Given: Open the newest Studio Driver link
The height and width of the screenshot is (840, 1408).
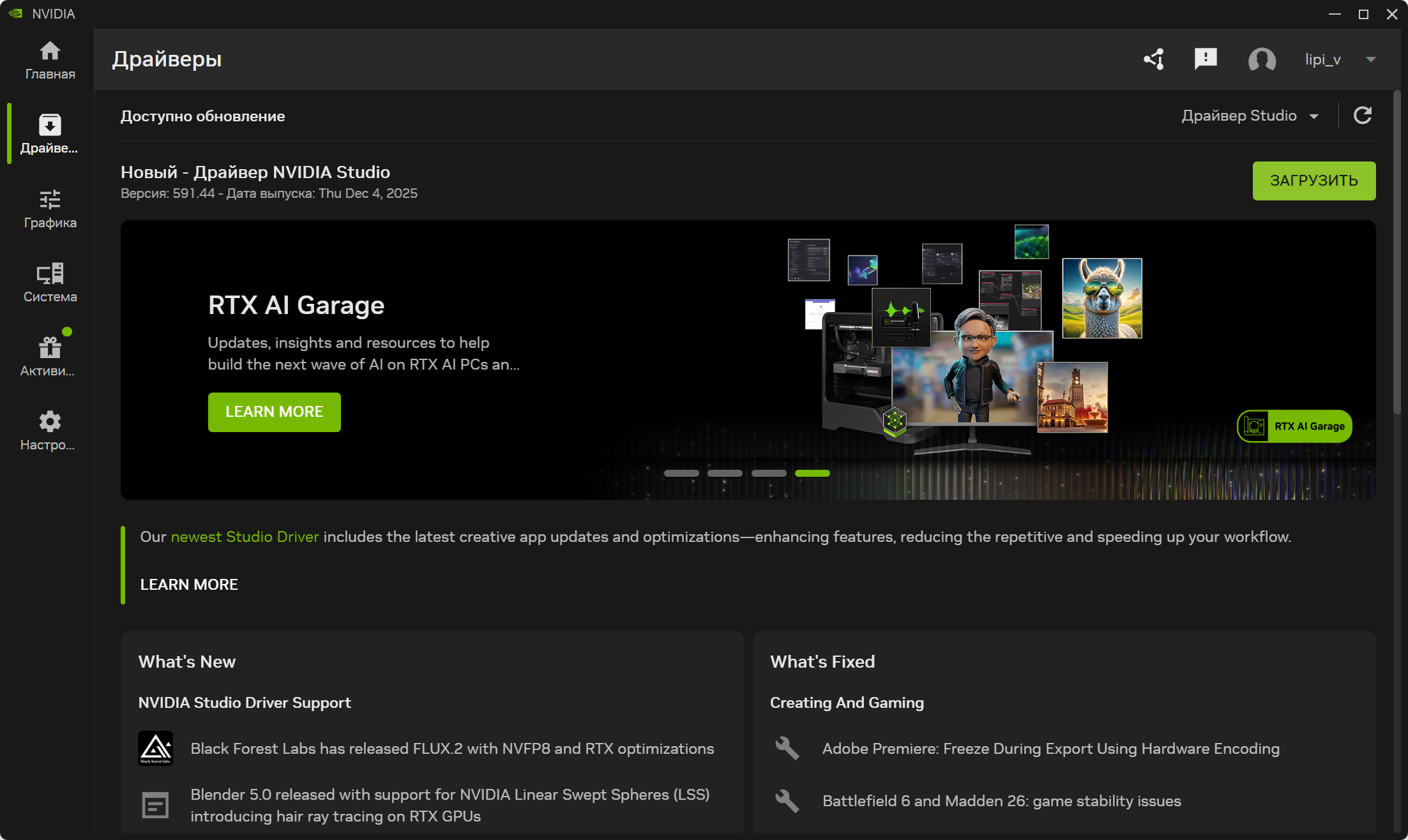Looking at the screenshot, I should tap(245, 537).
